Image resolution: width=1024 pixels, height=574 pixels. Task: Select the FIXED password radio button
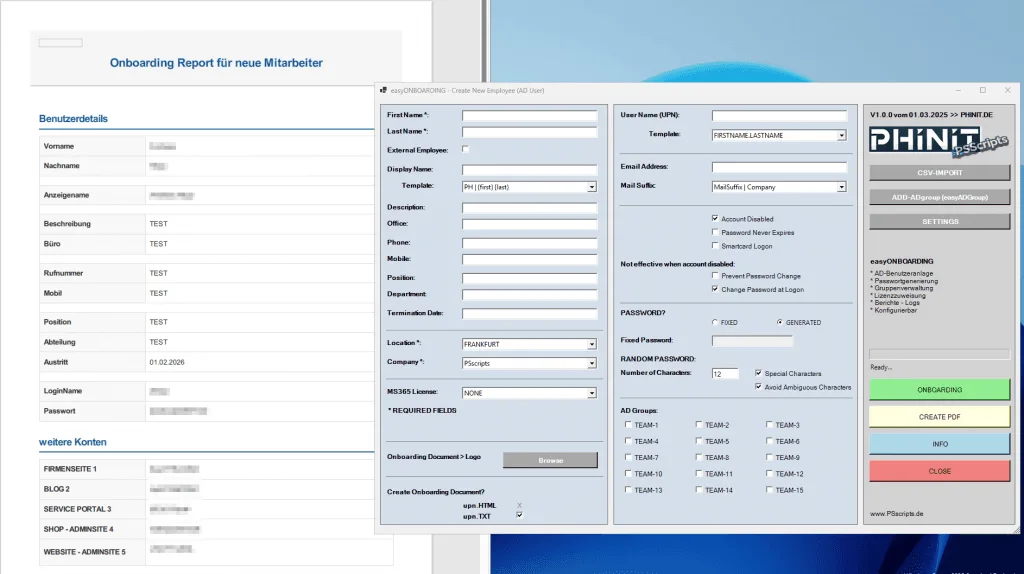(713, 323)
